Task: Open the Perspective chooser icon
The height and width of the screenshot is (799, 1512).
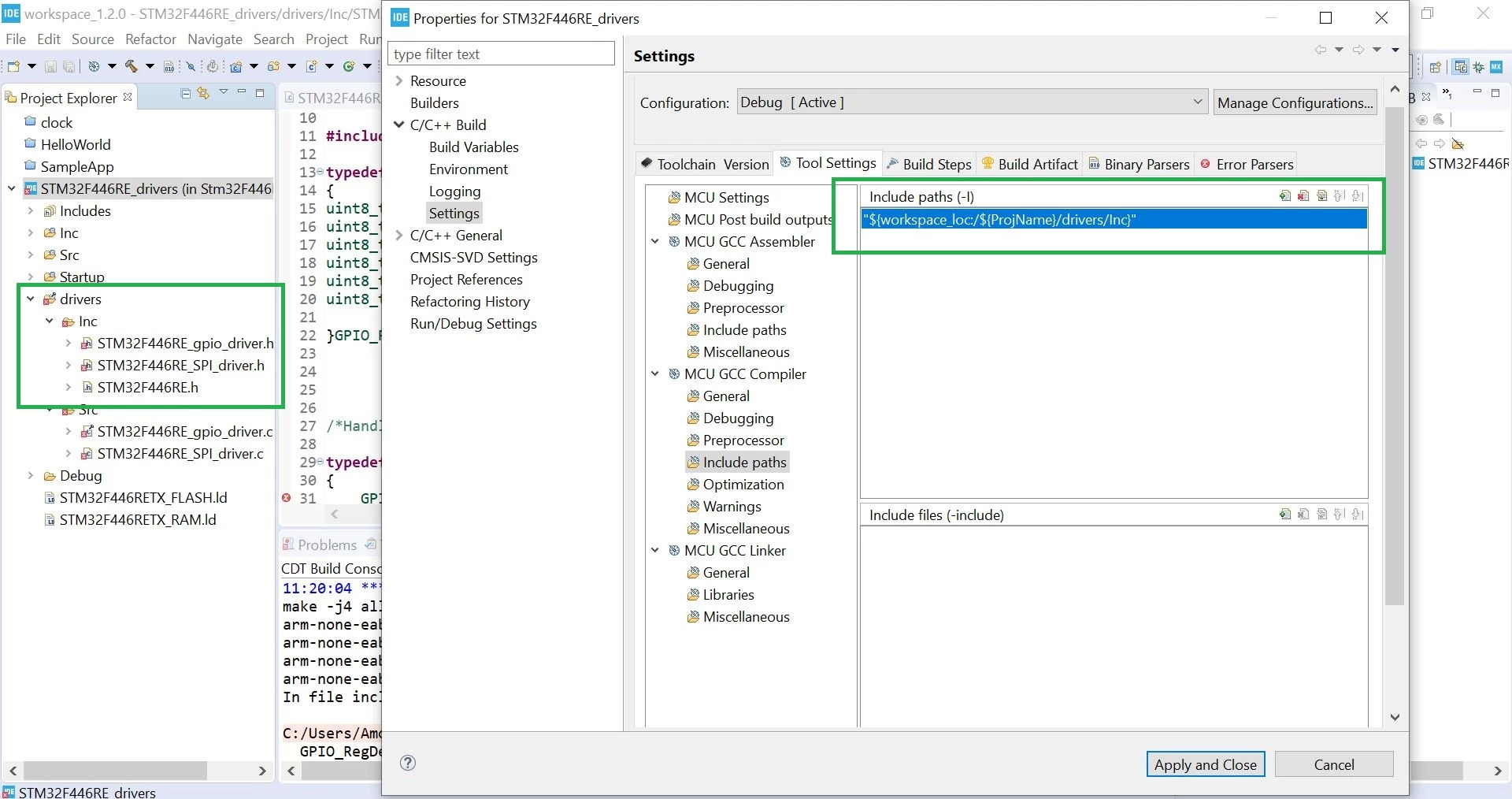Action: 1436,67
